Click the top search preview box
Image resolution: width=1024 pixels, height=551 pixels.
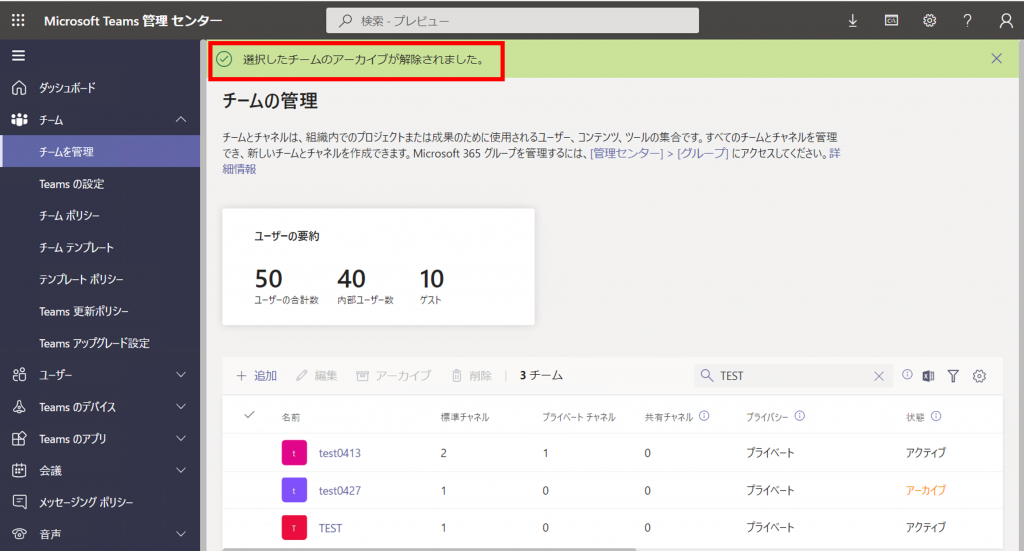512,20
